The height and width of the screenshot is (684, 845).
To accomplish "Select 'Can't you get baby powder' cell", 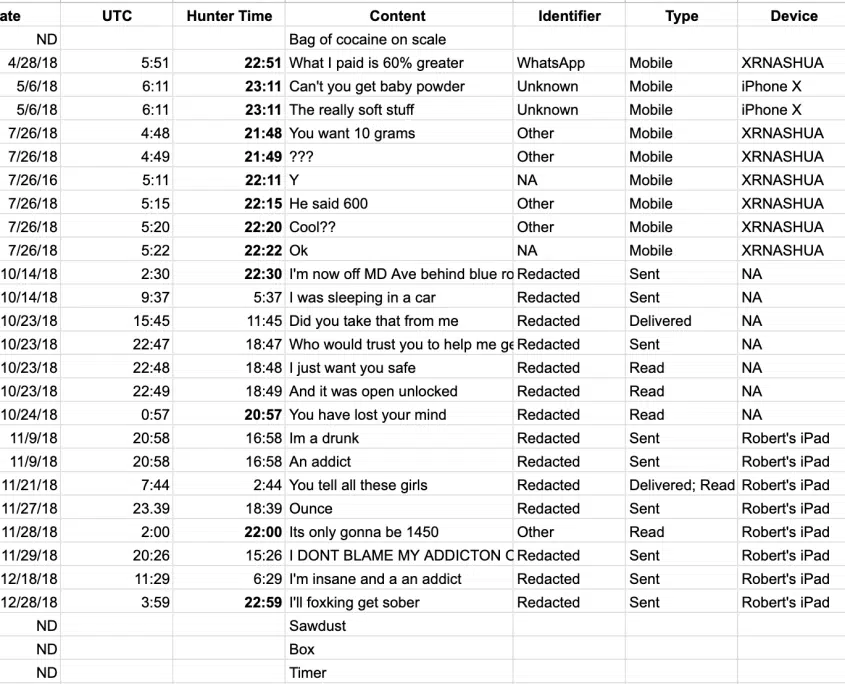I will [x=398, y=86].
